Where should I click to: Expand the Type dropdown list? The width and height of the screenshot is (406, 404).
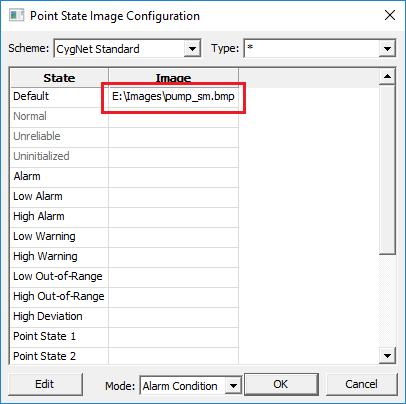[387, 49]
